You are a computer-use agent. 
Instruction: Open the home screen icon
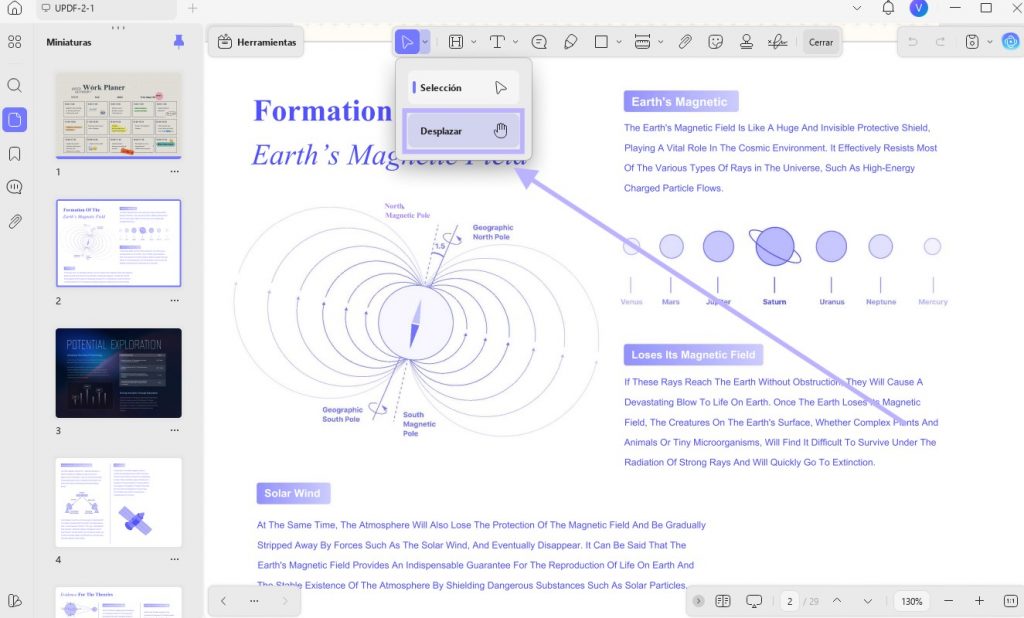click(14, 8)
